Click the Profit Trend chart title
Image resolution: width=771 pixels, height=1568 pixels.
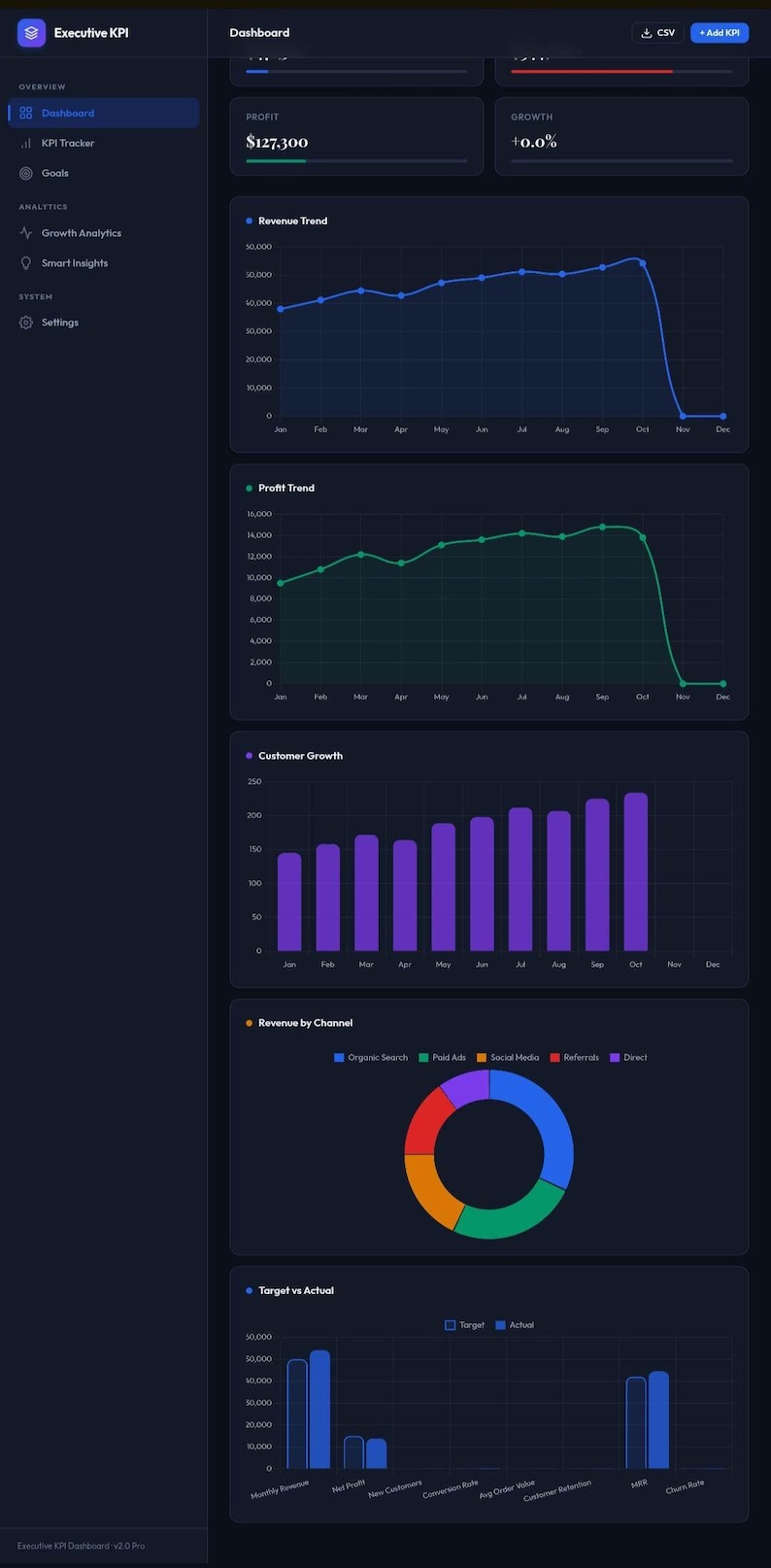[286, 488]
